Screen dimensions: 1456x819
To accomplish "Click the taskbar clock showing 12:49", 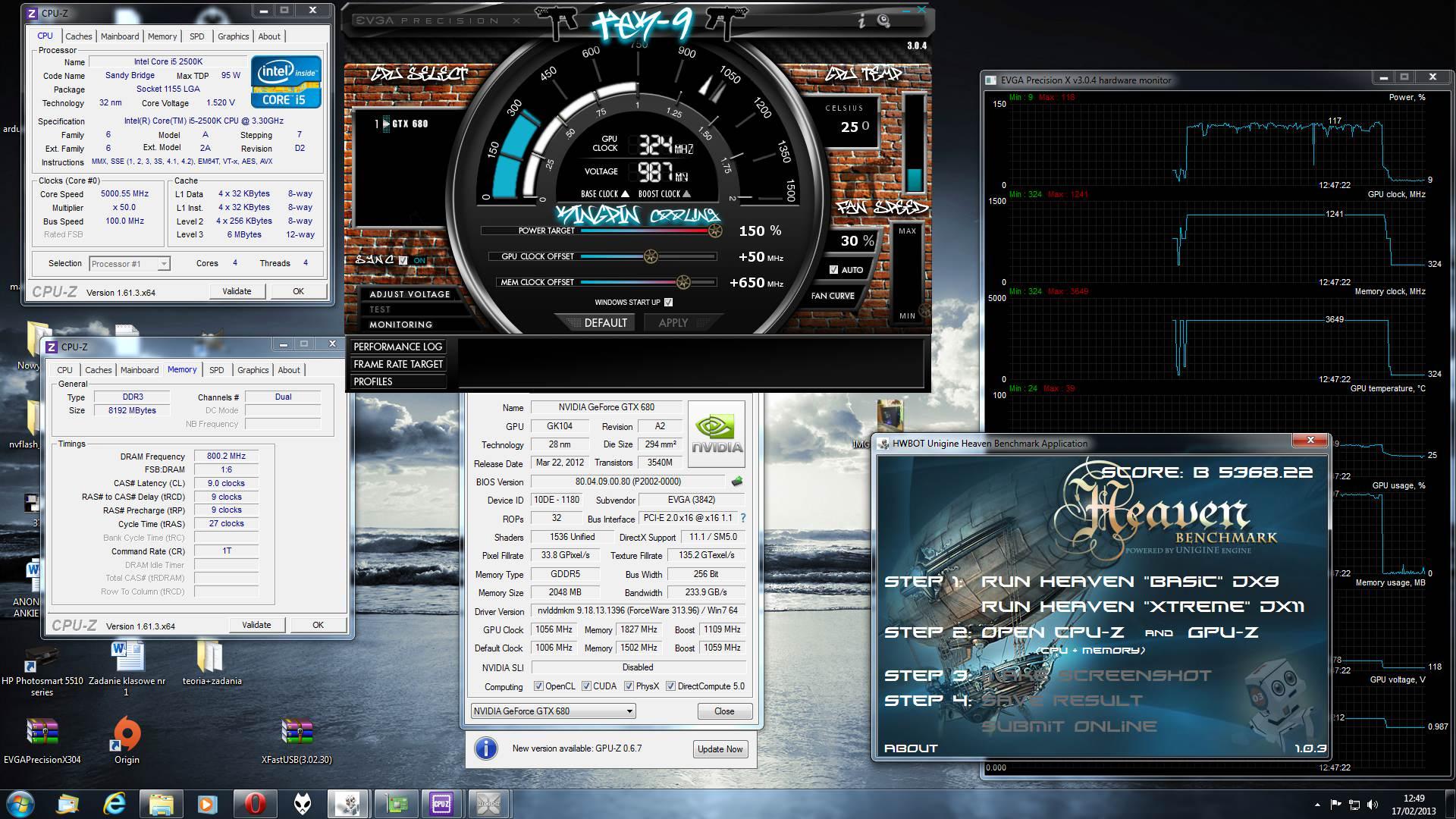I will click(x=1414, y=799).
